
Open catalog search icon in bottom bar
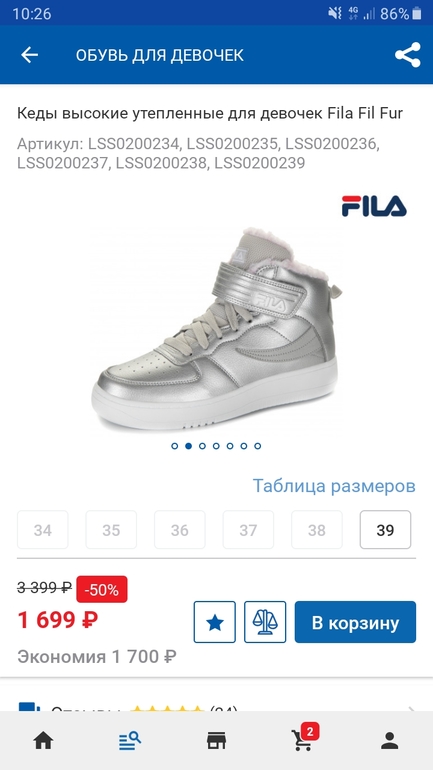[130, 741]
